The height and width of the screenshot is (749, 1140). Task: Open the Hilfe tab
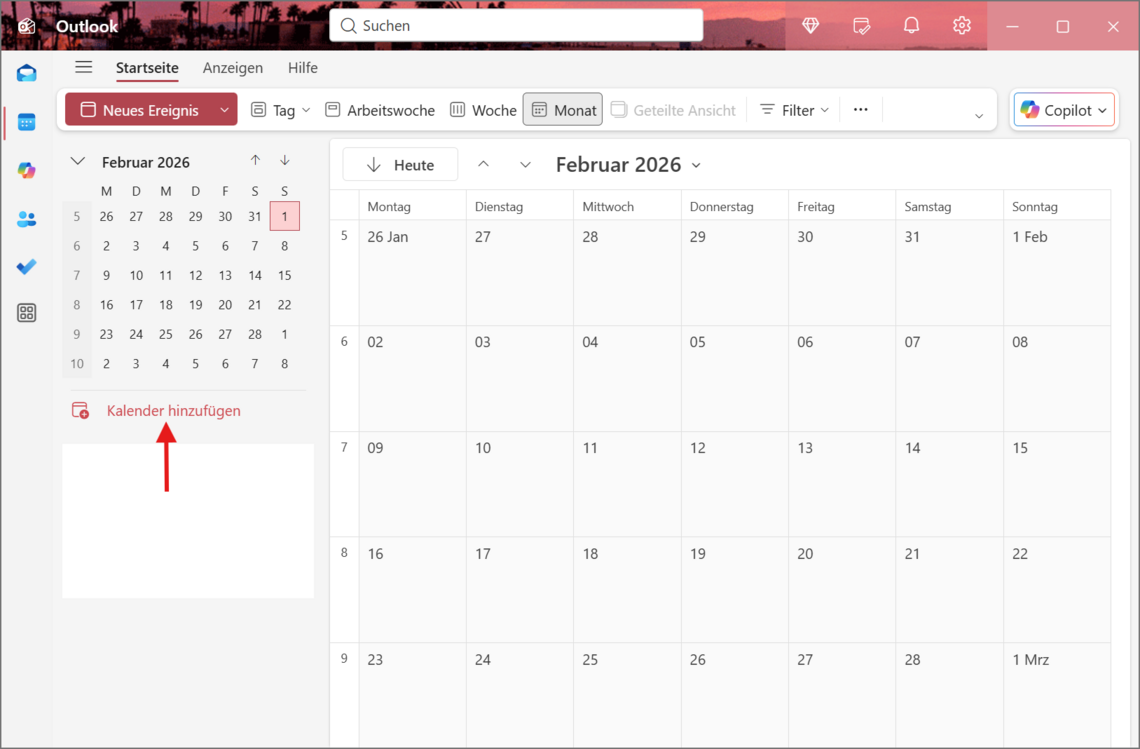[x=302, y=68]
